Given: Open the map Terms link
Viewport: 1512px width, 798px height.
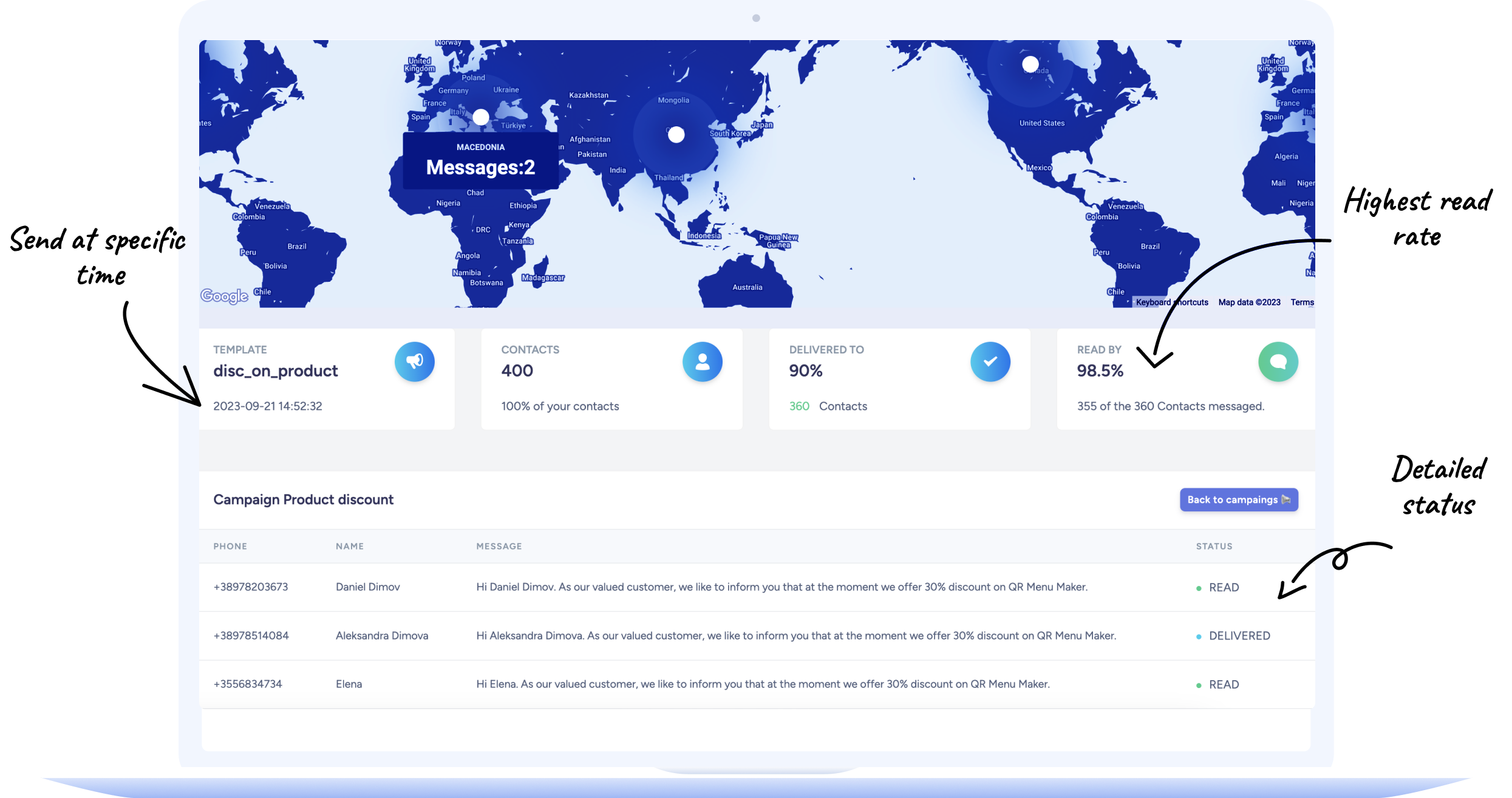Looking at the screenshot, I should pos(1302,302).
